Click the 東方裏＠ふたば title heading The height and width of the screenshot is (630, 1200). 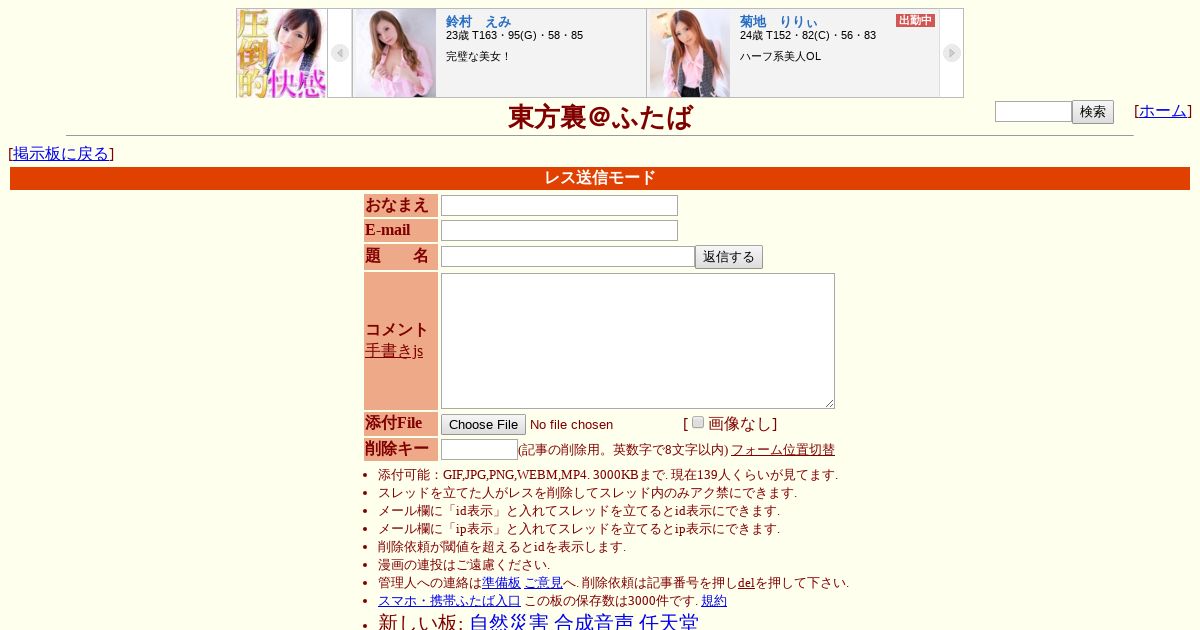600,118
